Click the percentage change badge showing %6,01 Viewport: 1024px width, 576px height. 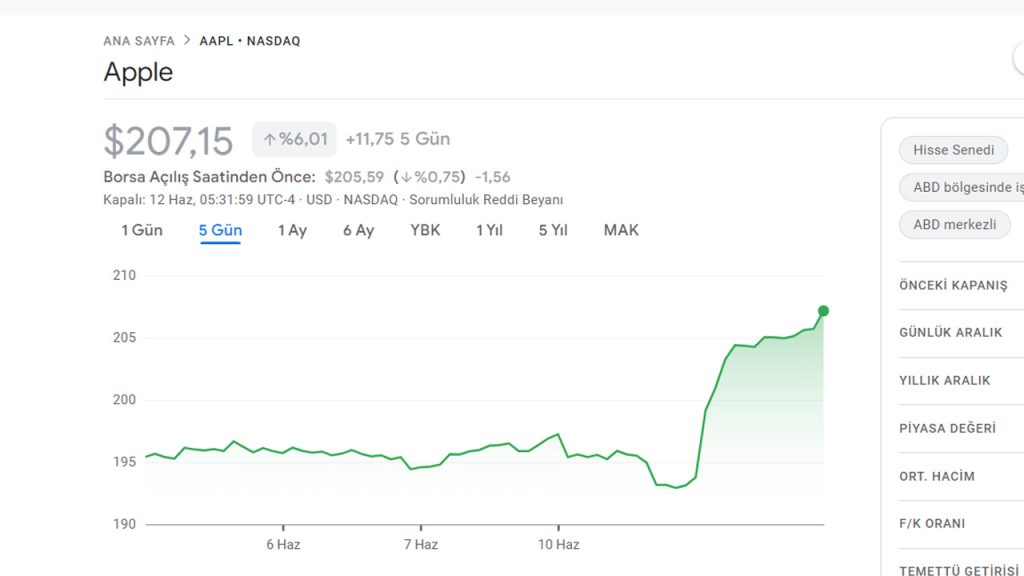[294, 139]
